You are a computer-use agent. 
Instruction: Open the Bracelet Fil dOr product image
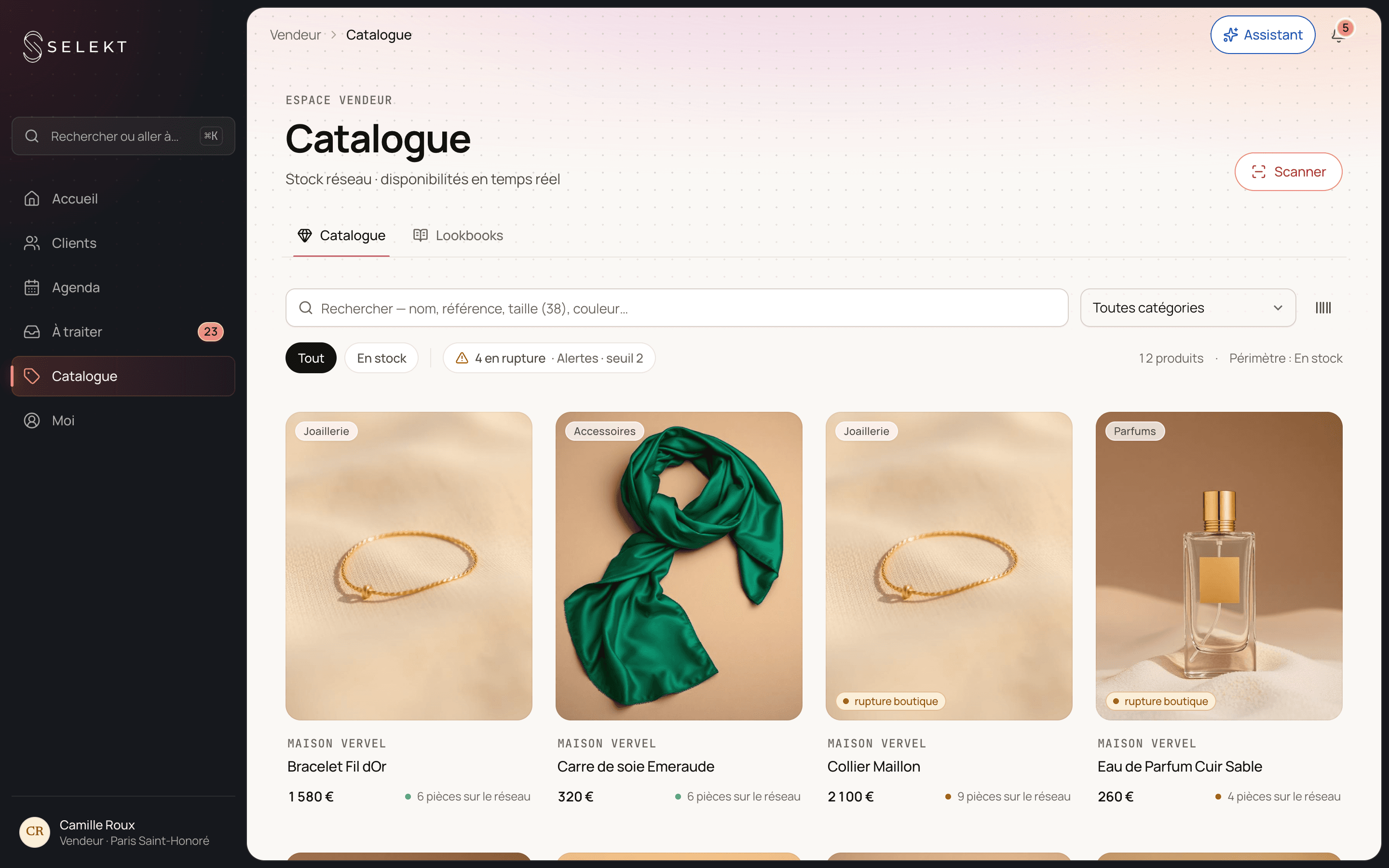(409, 566)
